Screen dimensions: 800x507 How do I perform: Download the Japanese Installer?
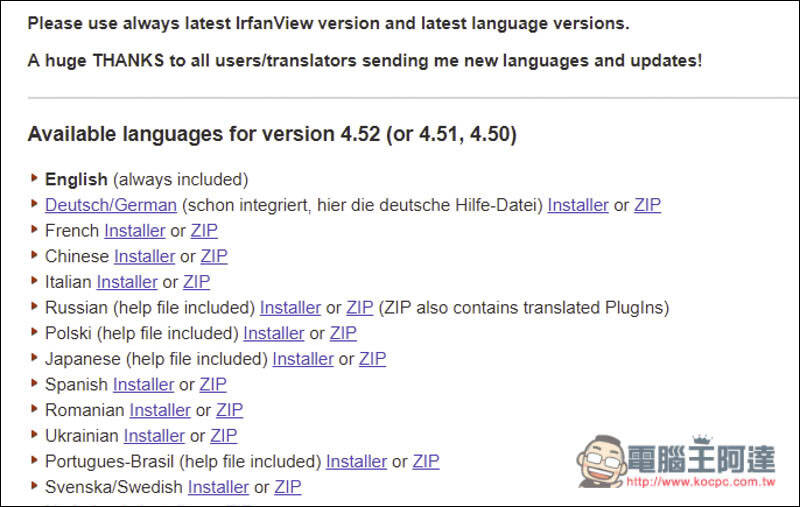(x=303, y=359)
